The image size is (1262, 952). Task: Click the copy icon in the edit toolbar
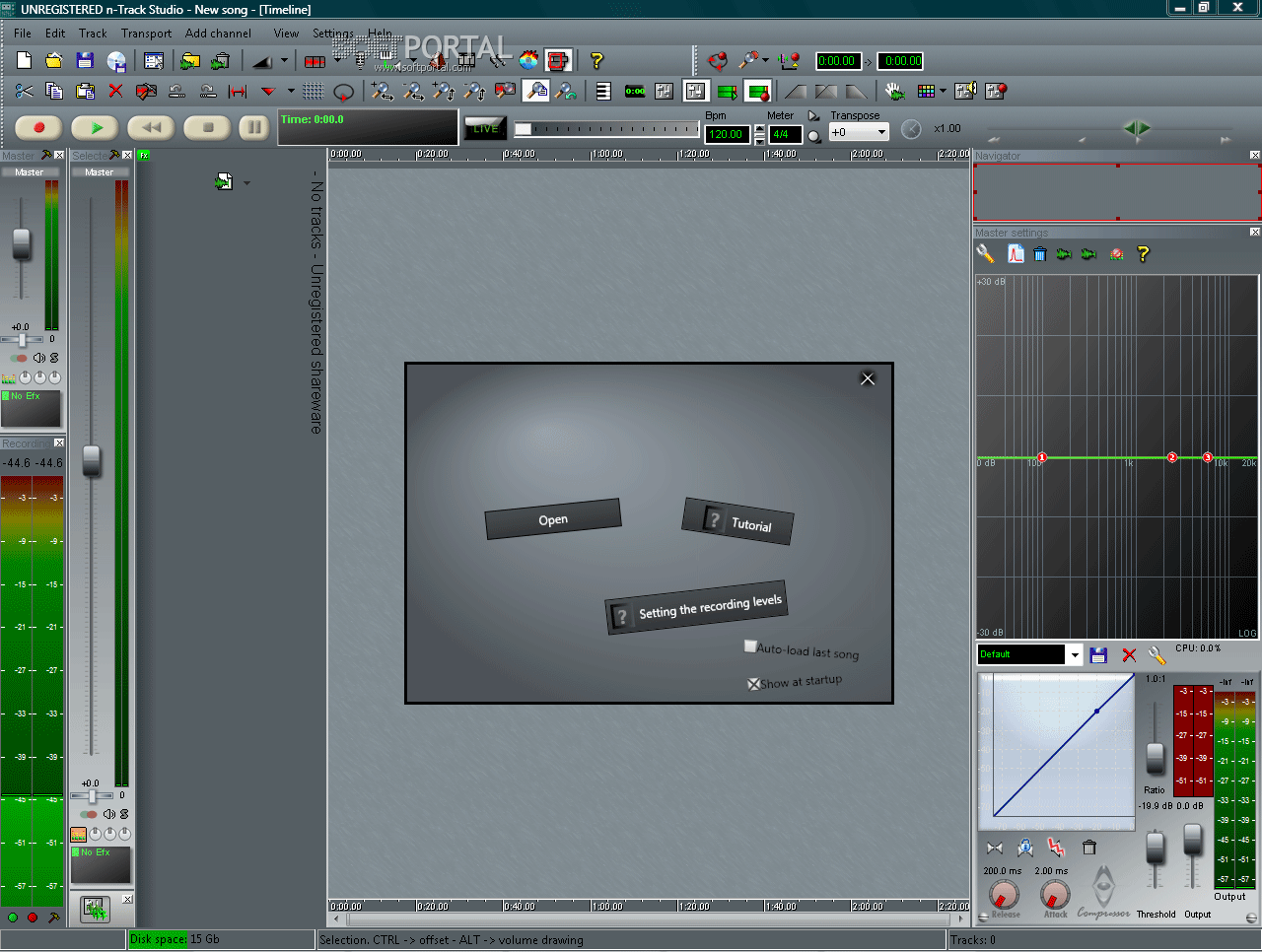(x=54, y=92)
